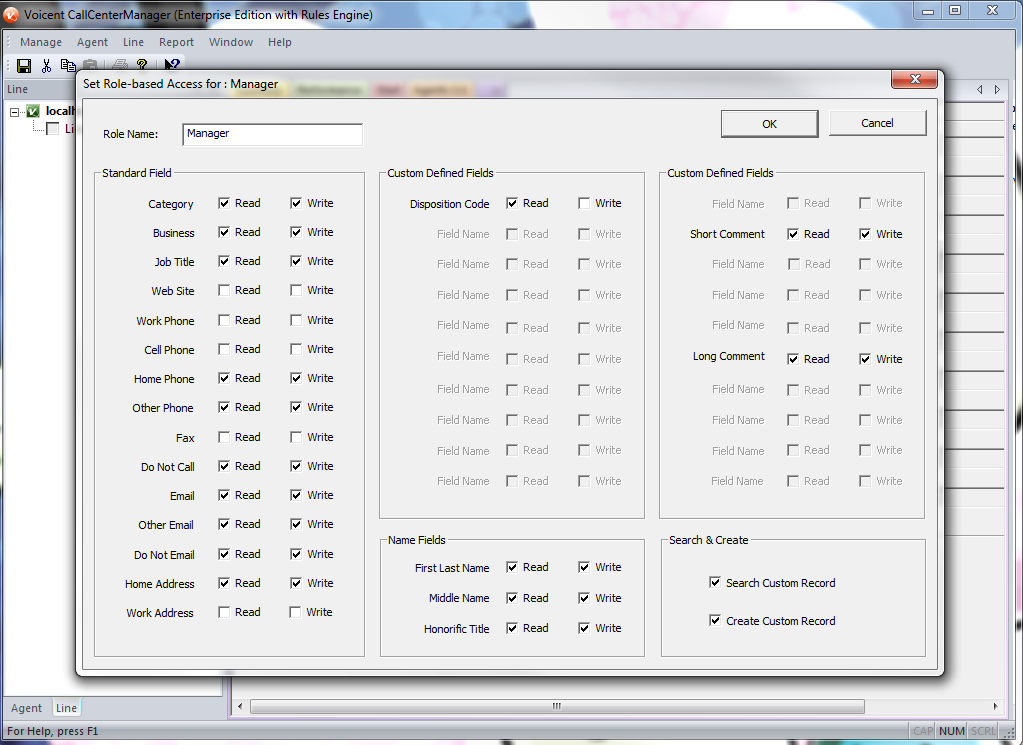Enable Write for Disposition Code
The image size is (1023, 745).
click(584, 203)
